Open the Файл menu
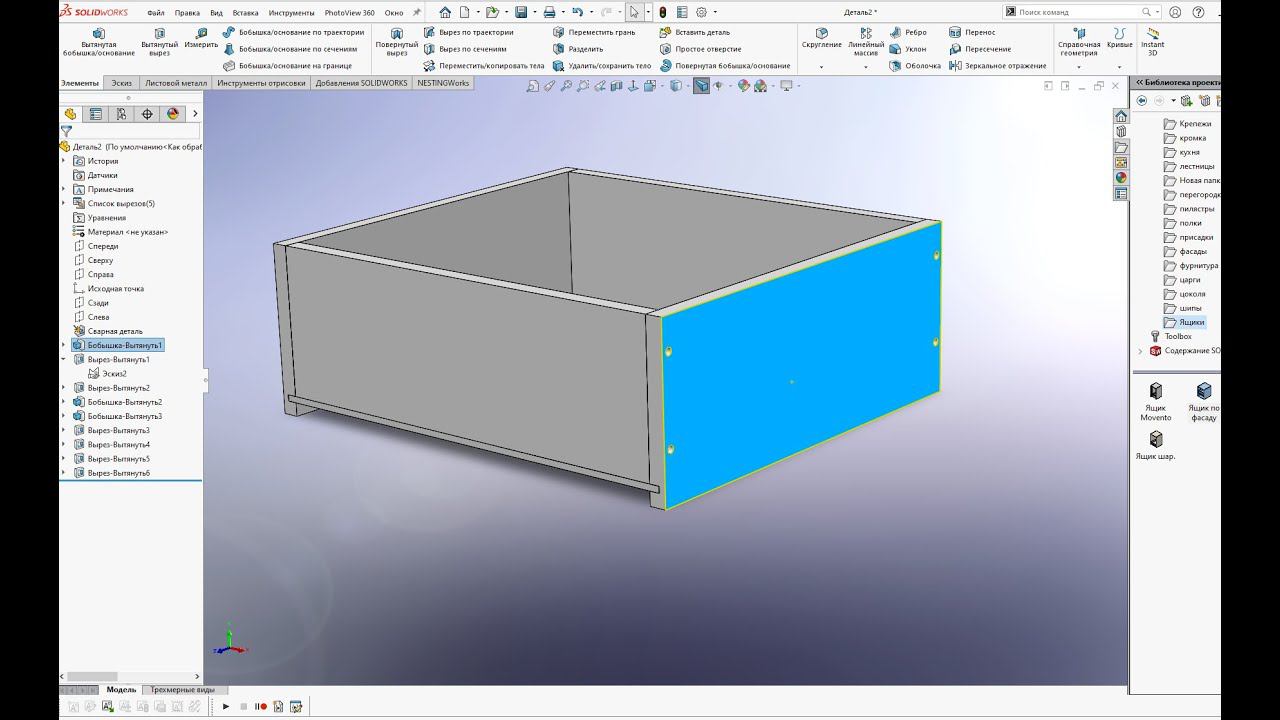The image size is (1280, 720). [156, 13]
